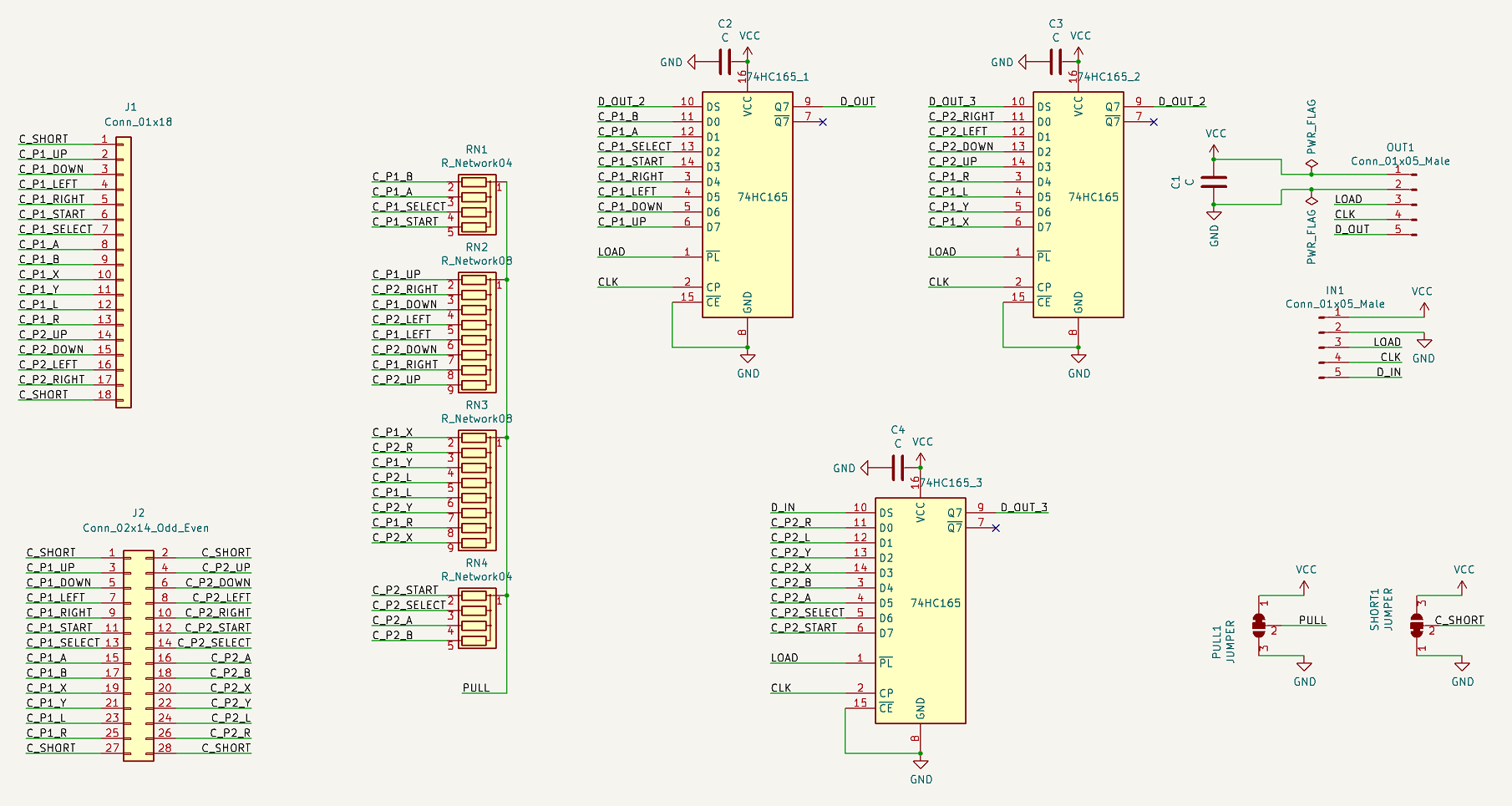Click R_Network04 value under RN1

point(477,164)
